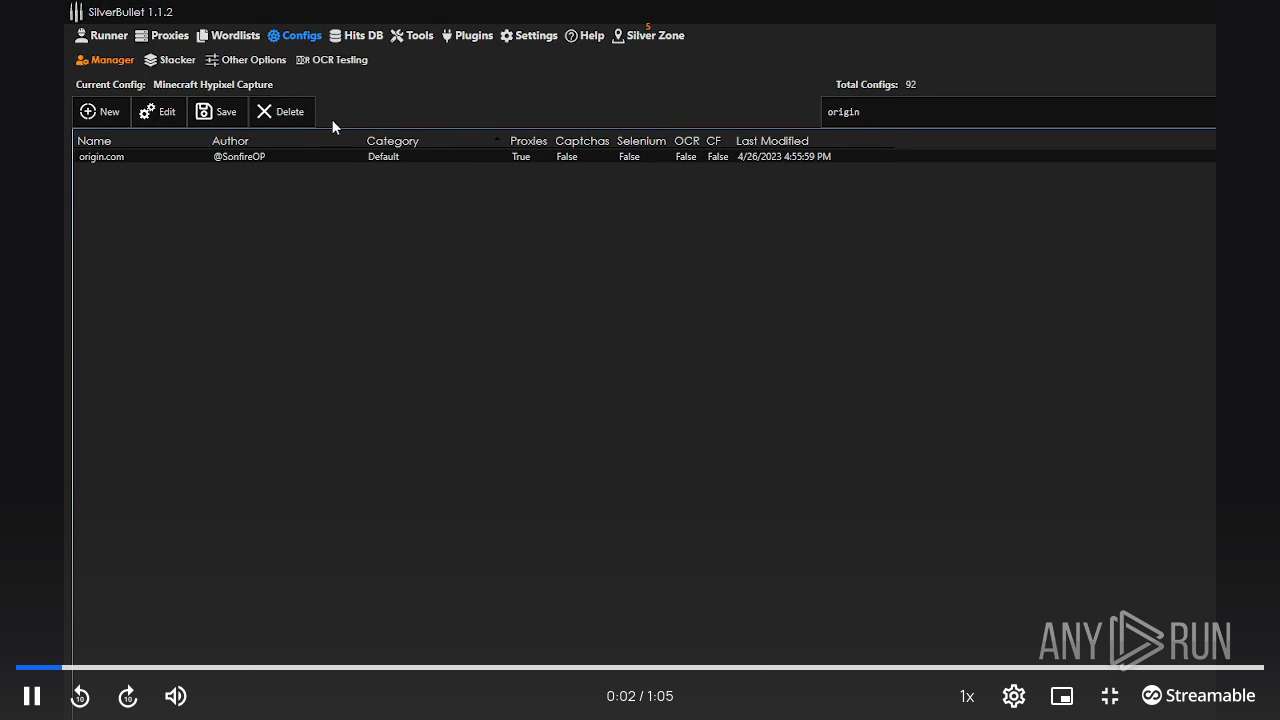Screen dimensions: 1280x720
Task: Sort configs by Category column
Action: coord(392,141)
